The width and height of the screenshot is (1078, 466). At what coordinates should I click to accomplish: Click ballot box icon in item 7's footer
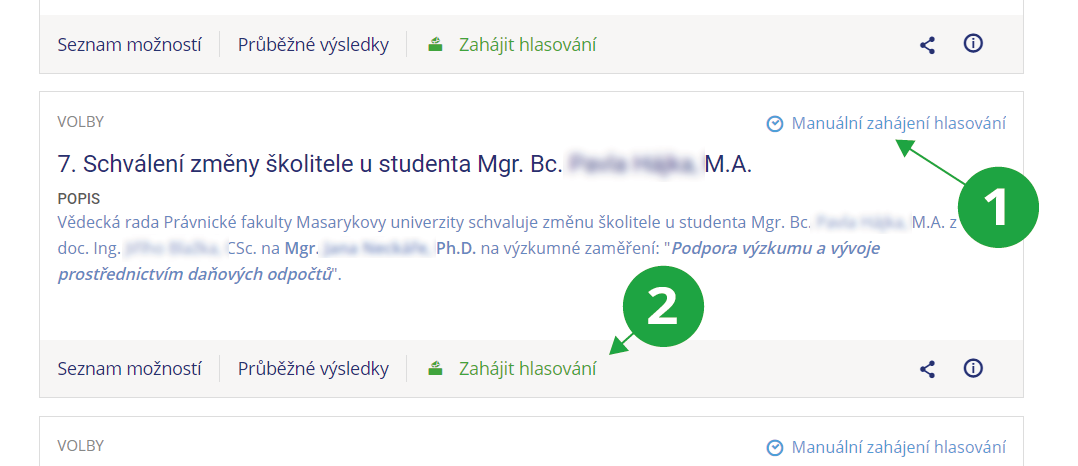pos(435,369)
